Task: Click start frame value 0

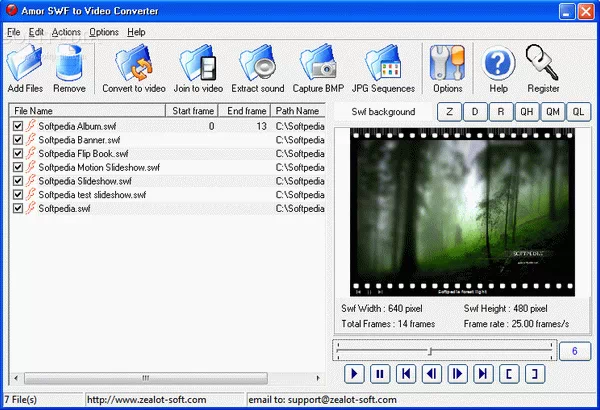Action: [x=211, y=126]
